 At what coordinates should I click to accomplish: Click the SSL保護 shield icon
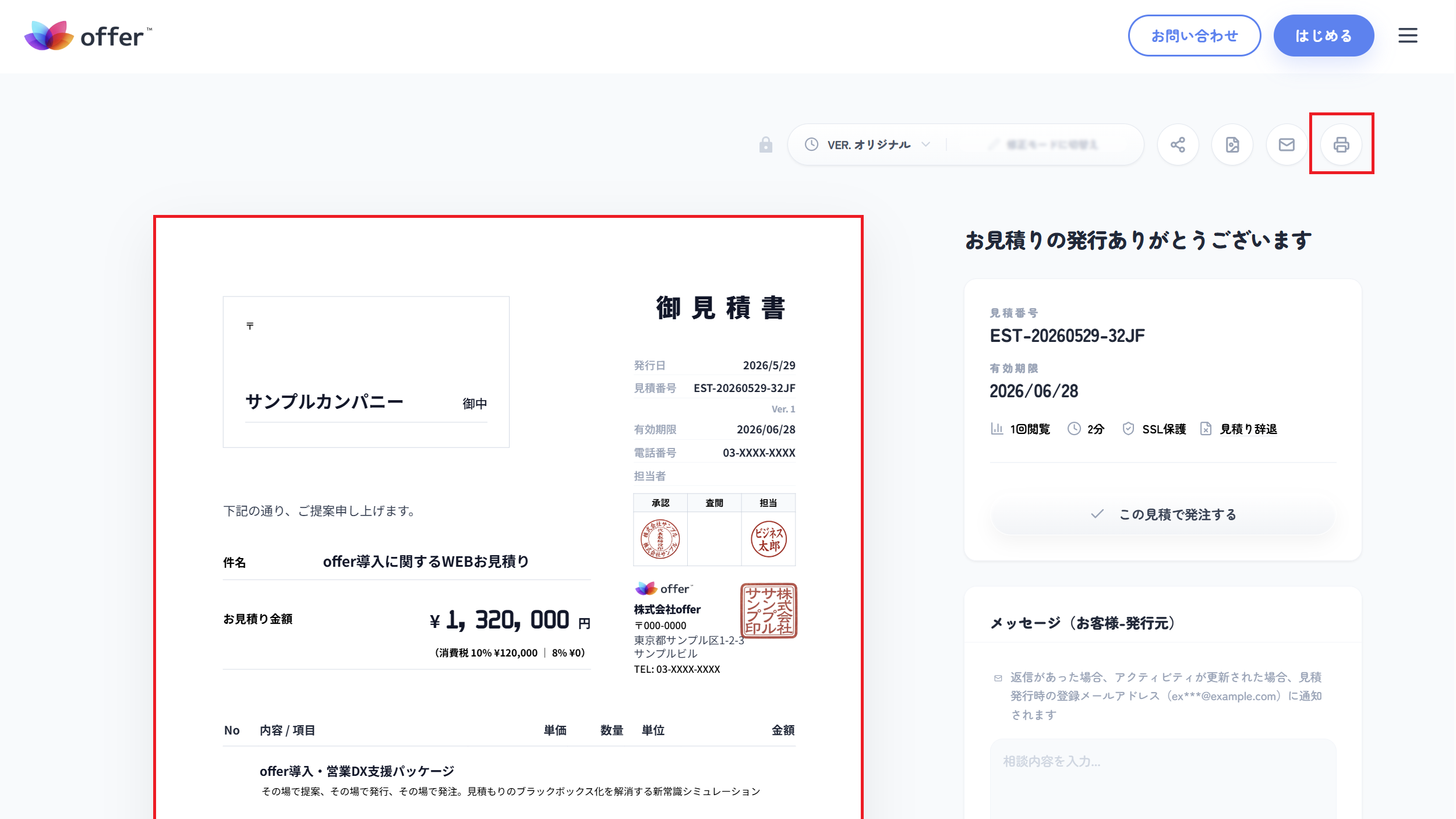pos(1128,429)
